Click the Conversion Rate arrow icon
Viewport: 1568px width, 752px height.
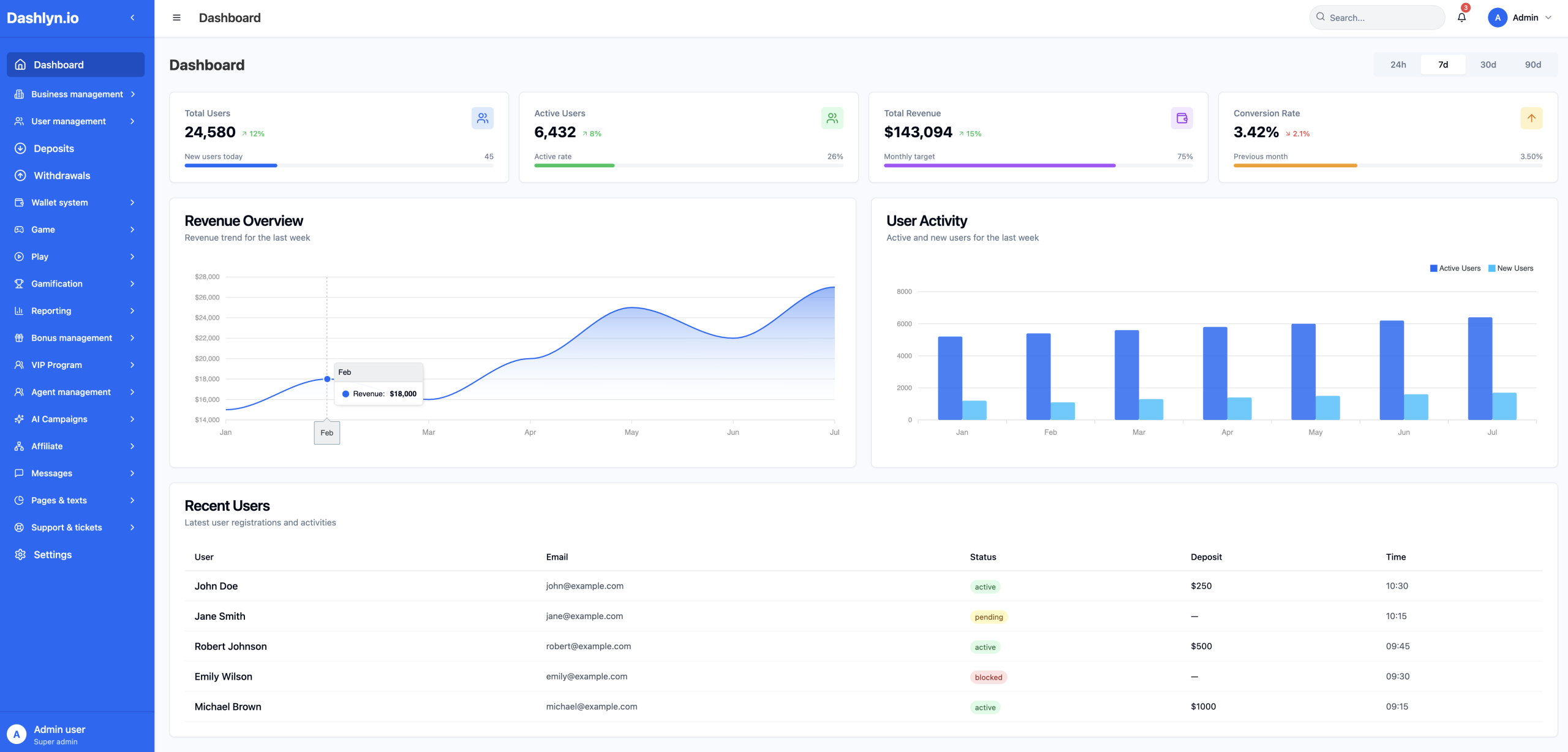(1531, 118)
